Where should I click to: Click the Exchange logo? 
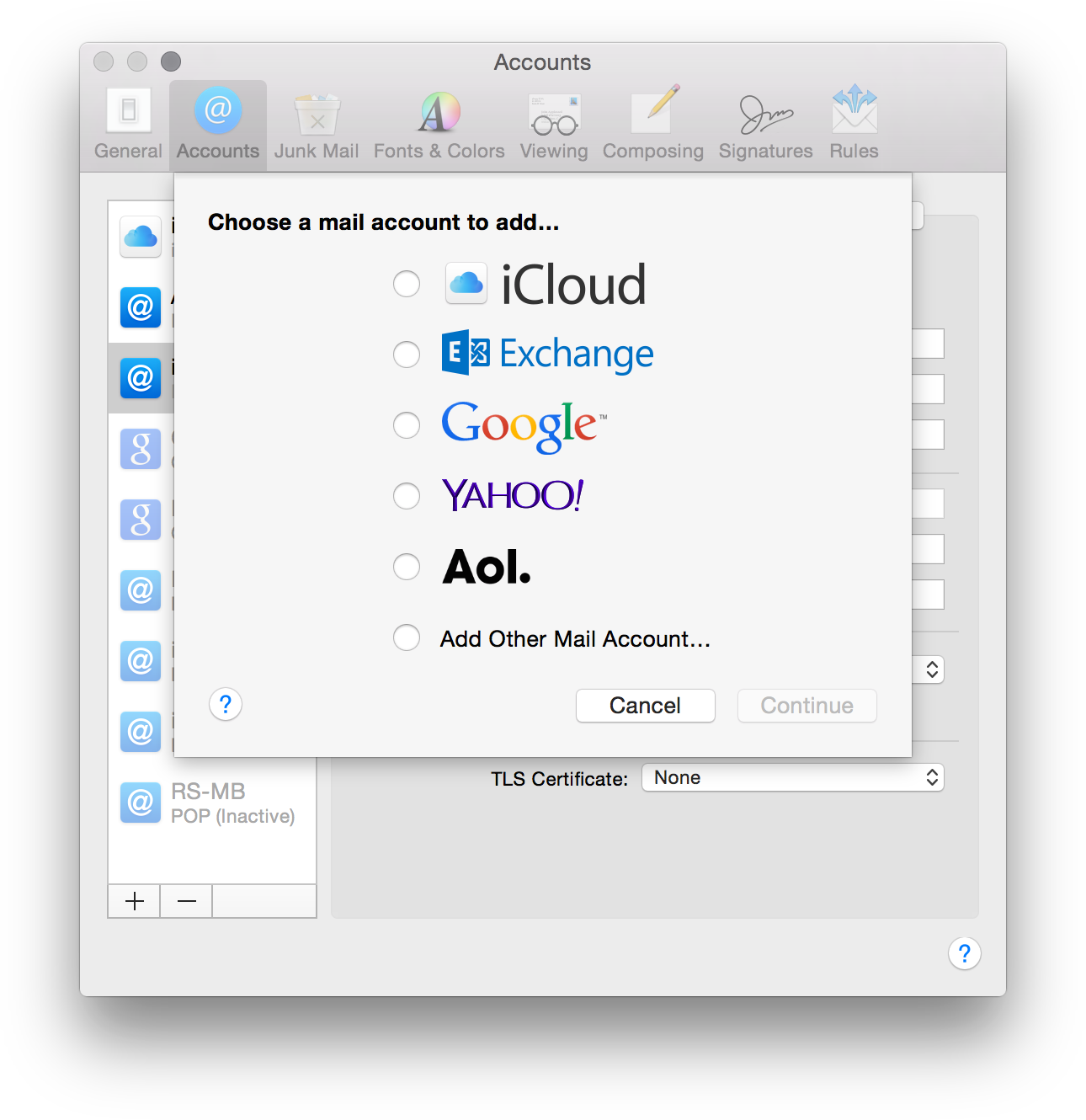coord(547,353)
